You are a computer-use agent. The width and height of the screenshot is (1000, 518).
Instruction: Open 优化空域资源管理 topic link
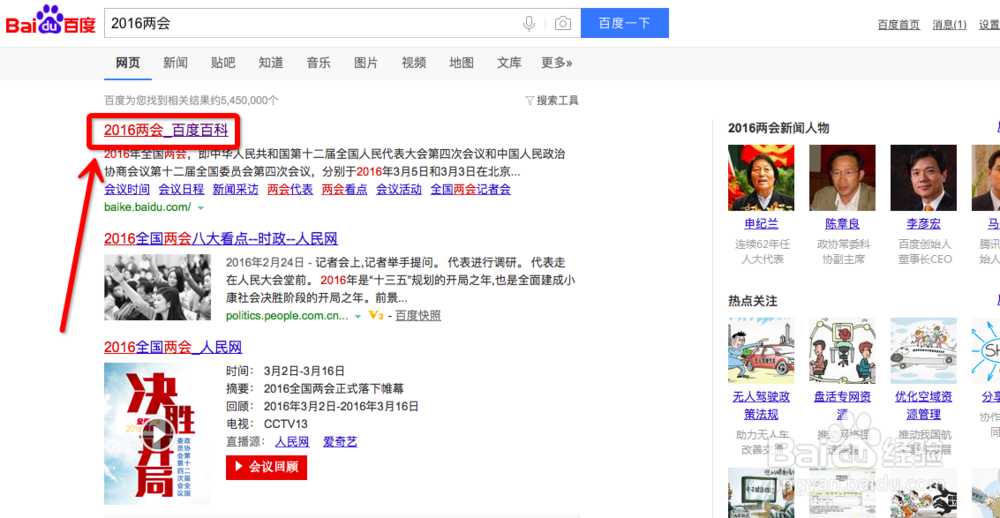point(923,406)
